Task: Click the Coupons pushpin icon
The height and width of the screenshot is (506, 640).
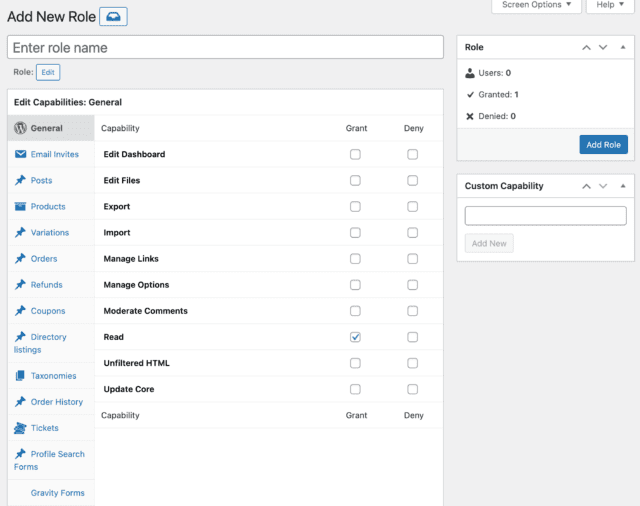Action: [x=20, y=311]
